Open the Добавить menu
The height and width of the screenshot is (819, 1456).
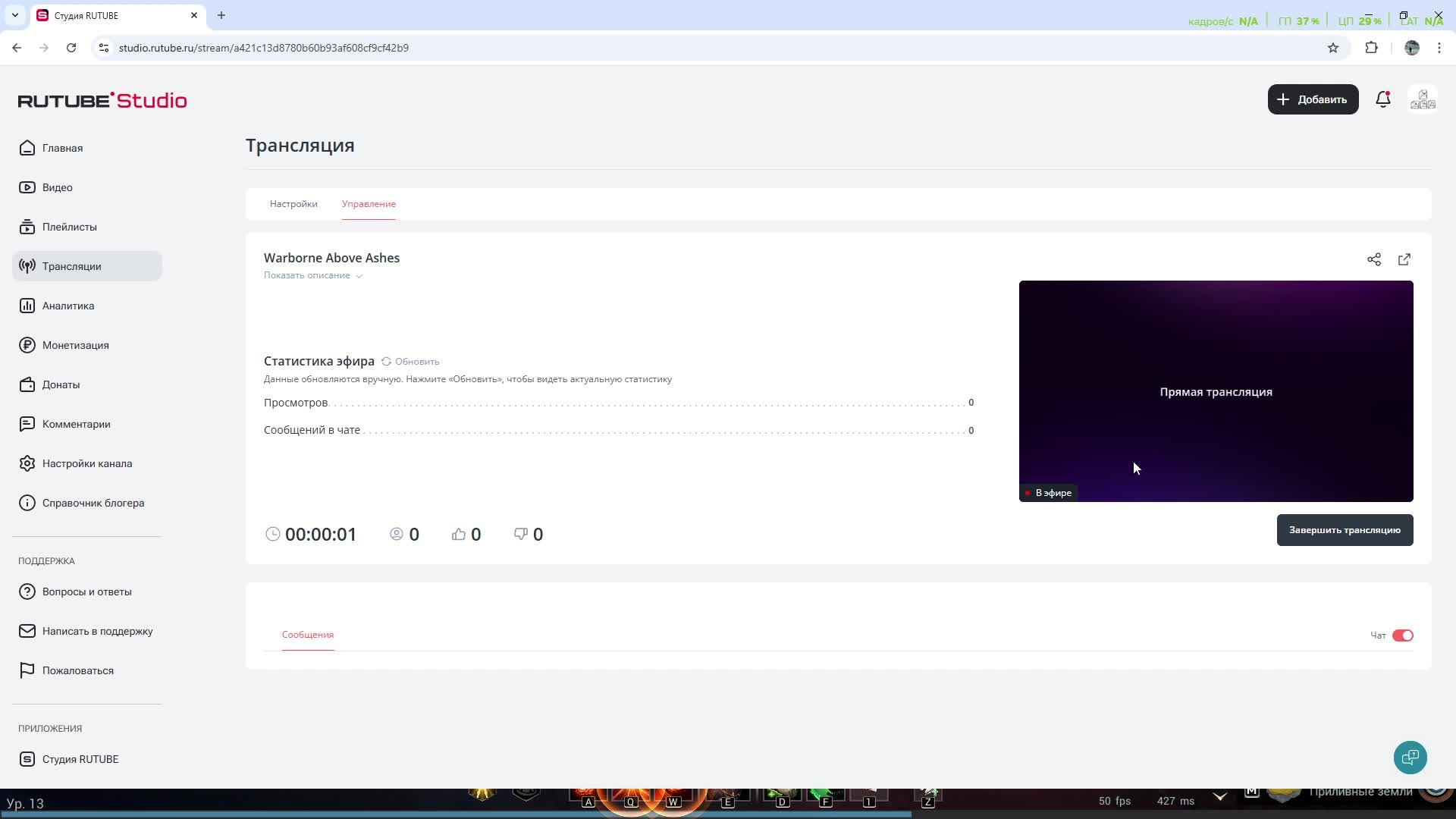click(1312, 99)
